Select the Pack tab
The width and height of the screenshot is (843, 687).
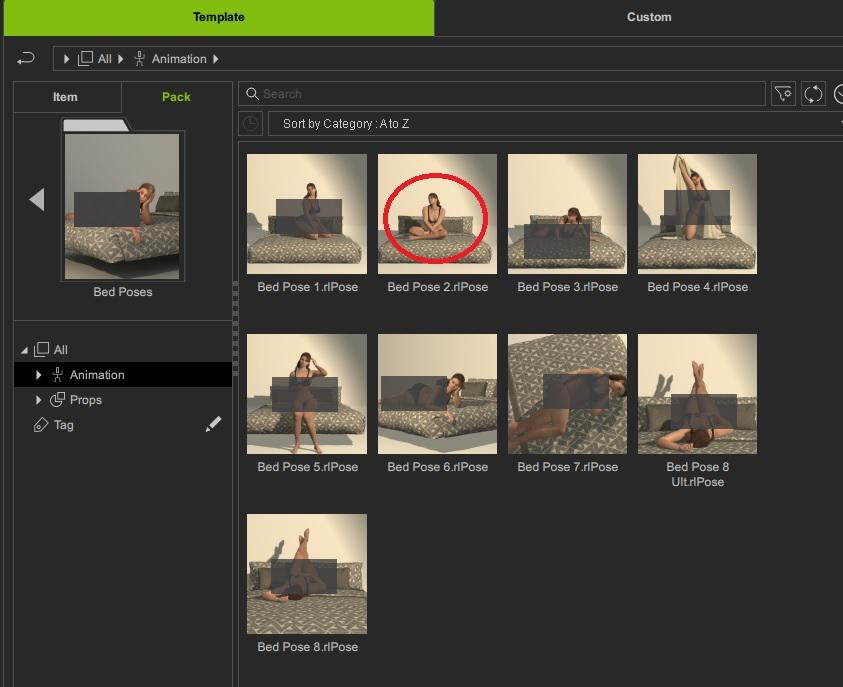click(176, 97)
